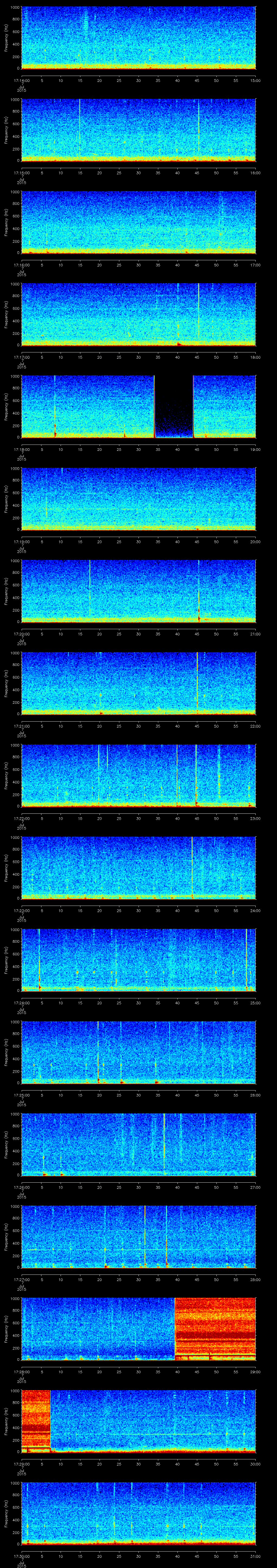Select the spectrogram panel starting at 17:19:00
Screen dimensions: 277x1568
click(139, 499)
